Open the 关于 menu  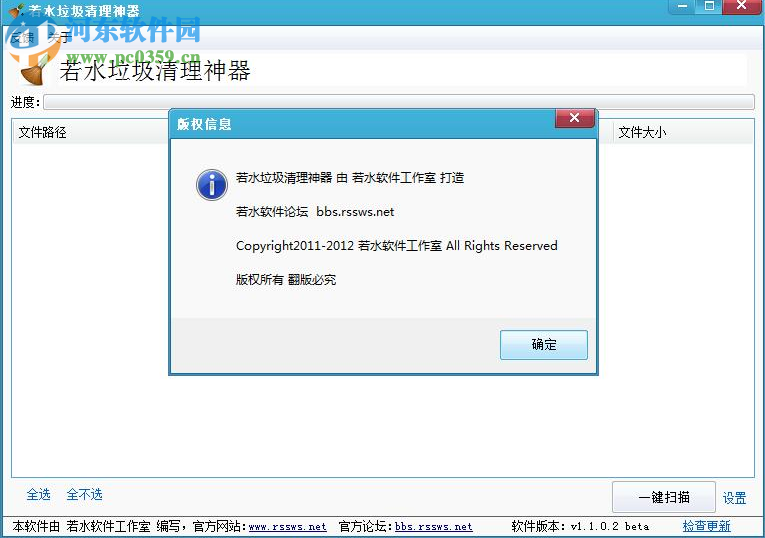pyautogui.click(x=60, y=37)
